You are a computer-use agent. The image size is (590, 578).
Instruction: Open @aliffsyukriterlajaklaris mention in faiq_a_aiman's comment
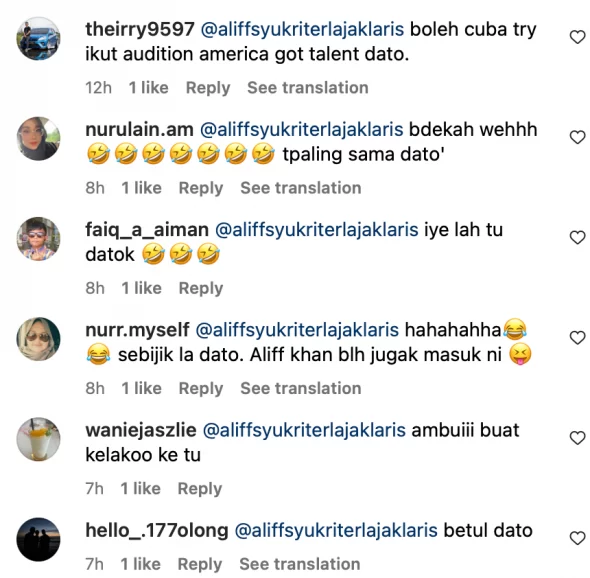[x=316, y=230]
